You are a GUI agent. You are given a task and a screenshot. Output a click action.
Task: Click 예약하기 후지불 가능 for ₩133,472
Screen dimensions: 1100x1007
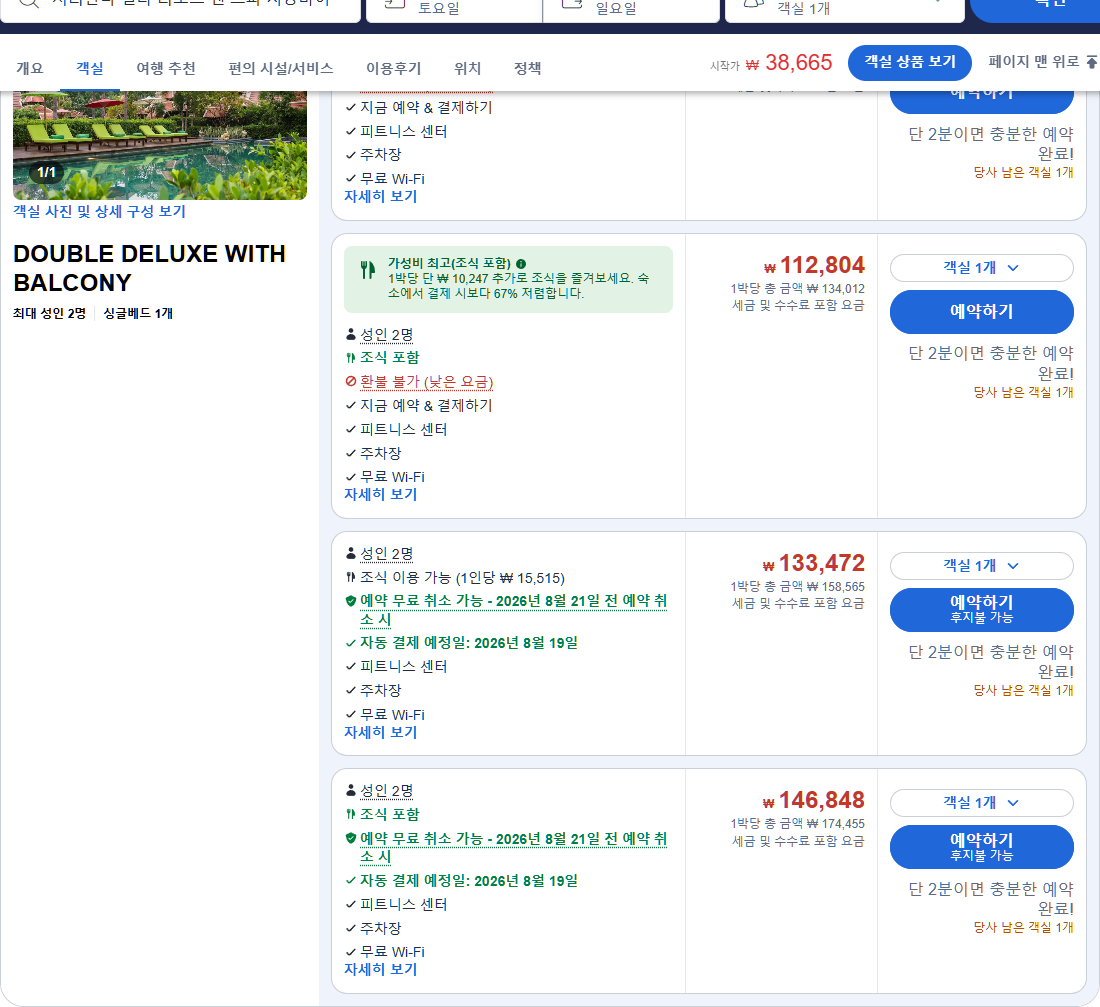click(x=981, y=610)
